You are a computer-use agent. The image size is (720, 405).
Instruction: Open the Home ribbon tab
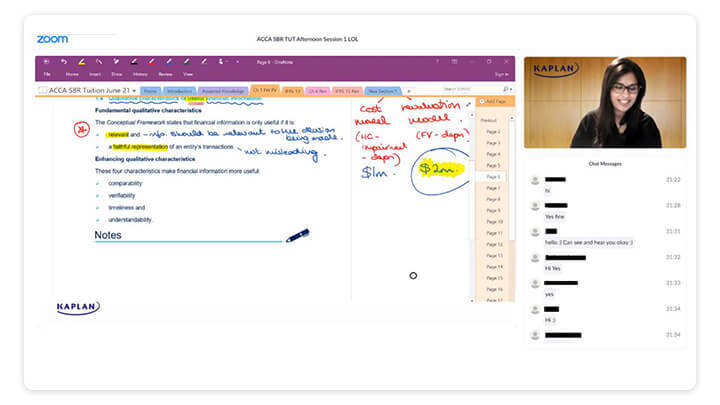(72, 74)
